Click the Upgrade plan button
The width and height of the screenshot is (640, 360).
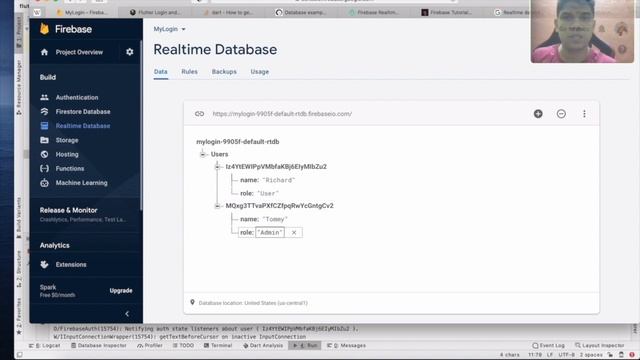(x=121, y=291)
